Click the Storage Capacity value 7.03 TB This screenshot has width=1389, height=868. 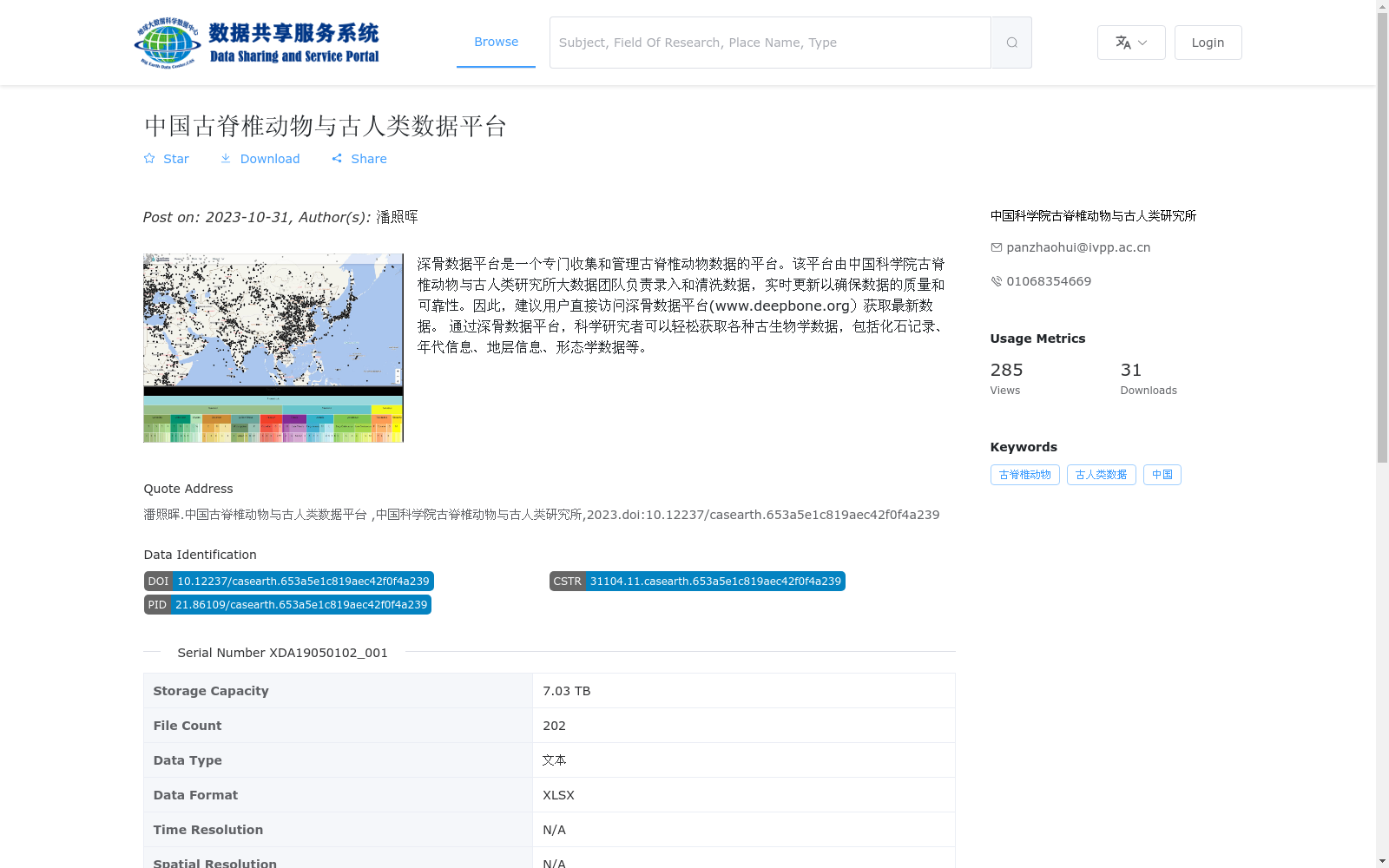(x=566, y=691)
